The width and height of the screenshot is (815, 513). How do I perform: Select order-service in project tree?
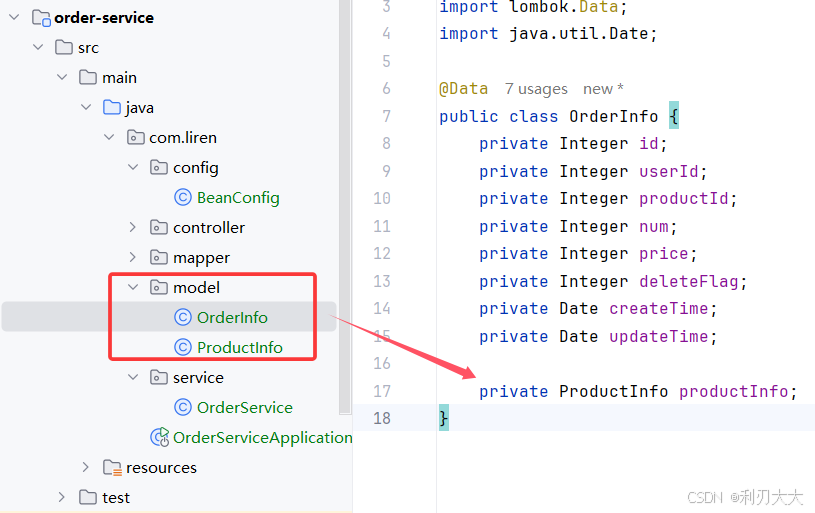104,18
